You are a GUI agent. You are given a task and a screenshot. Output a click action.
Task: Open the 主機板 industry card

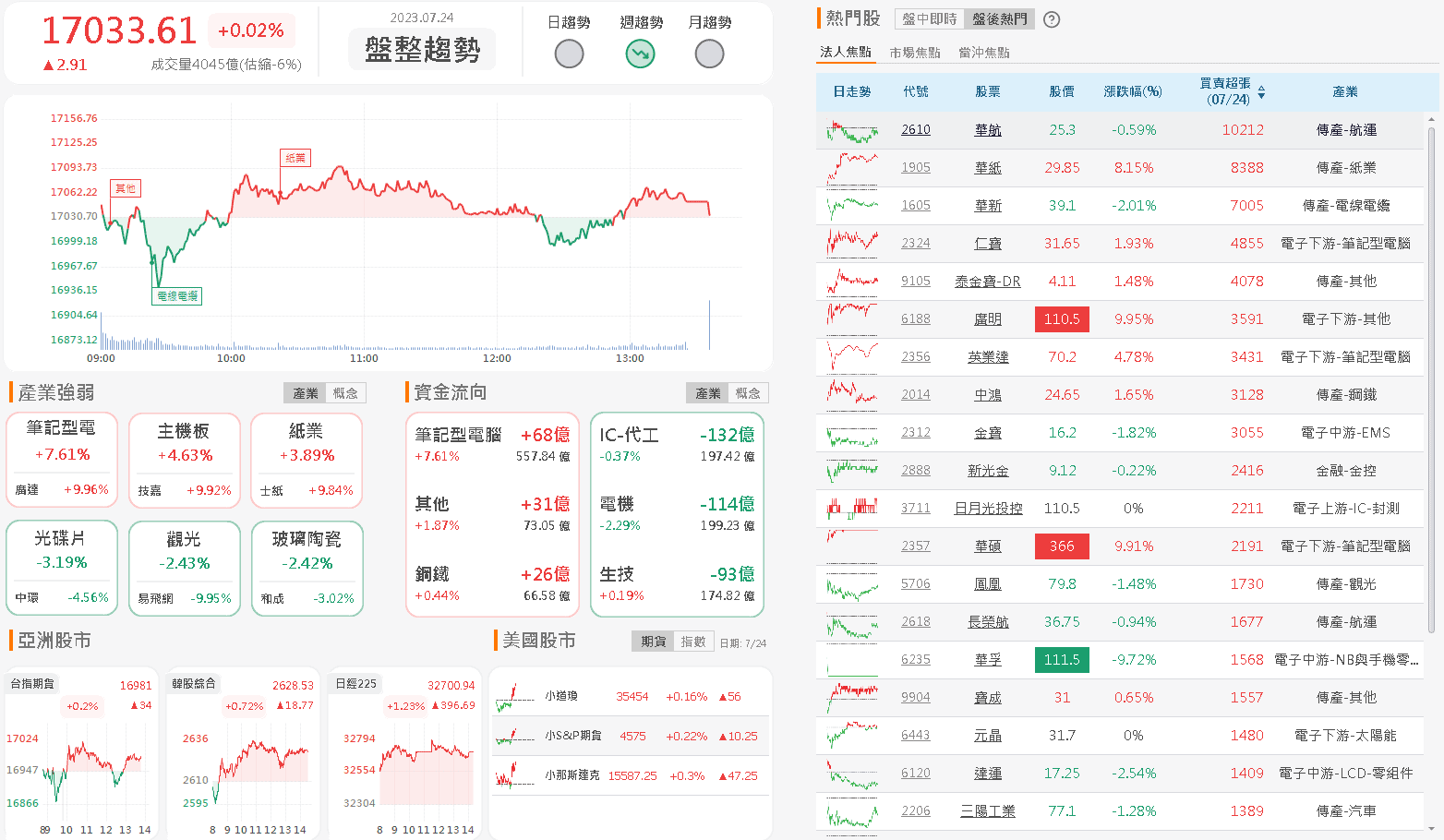(x=185, y=460)
